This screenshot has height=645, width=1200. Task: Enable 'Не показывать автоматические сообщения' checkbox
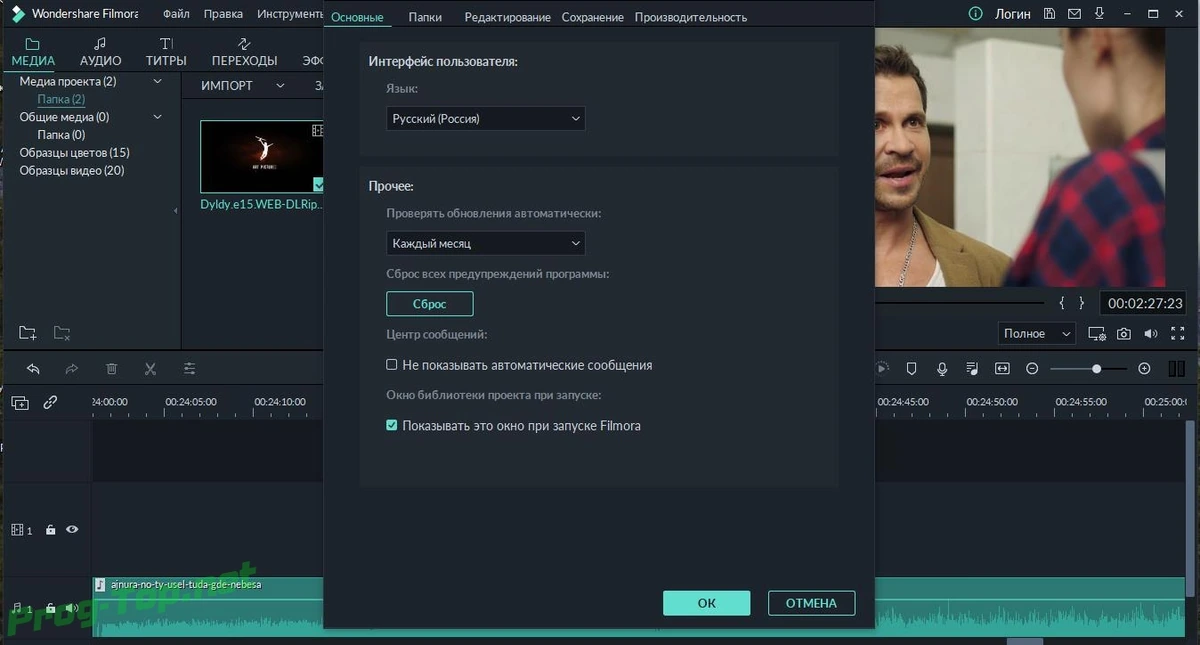(392, 365)
